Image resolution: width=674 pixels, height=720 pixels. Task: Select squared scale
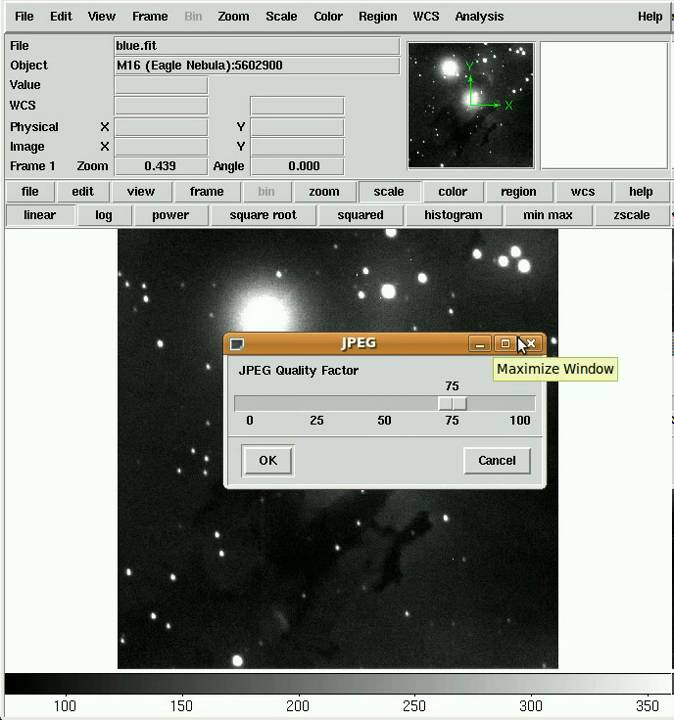(360, 215)
